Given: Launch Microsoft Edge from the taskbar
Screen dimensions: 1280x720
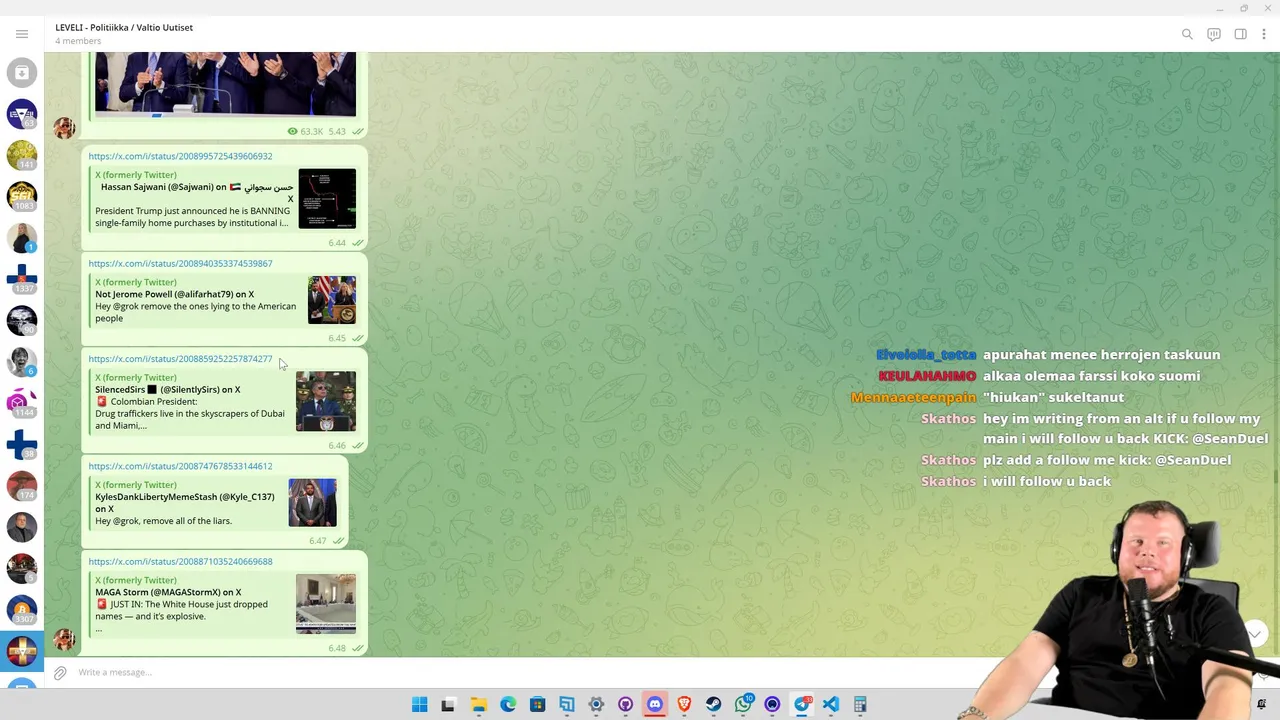Looking at the screenshot, I should pos(508,705).
